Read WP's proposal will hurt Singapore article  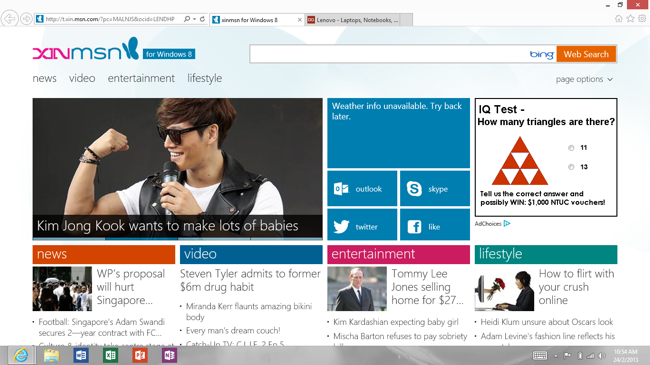tap(131, 287)
